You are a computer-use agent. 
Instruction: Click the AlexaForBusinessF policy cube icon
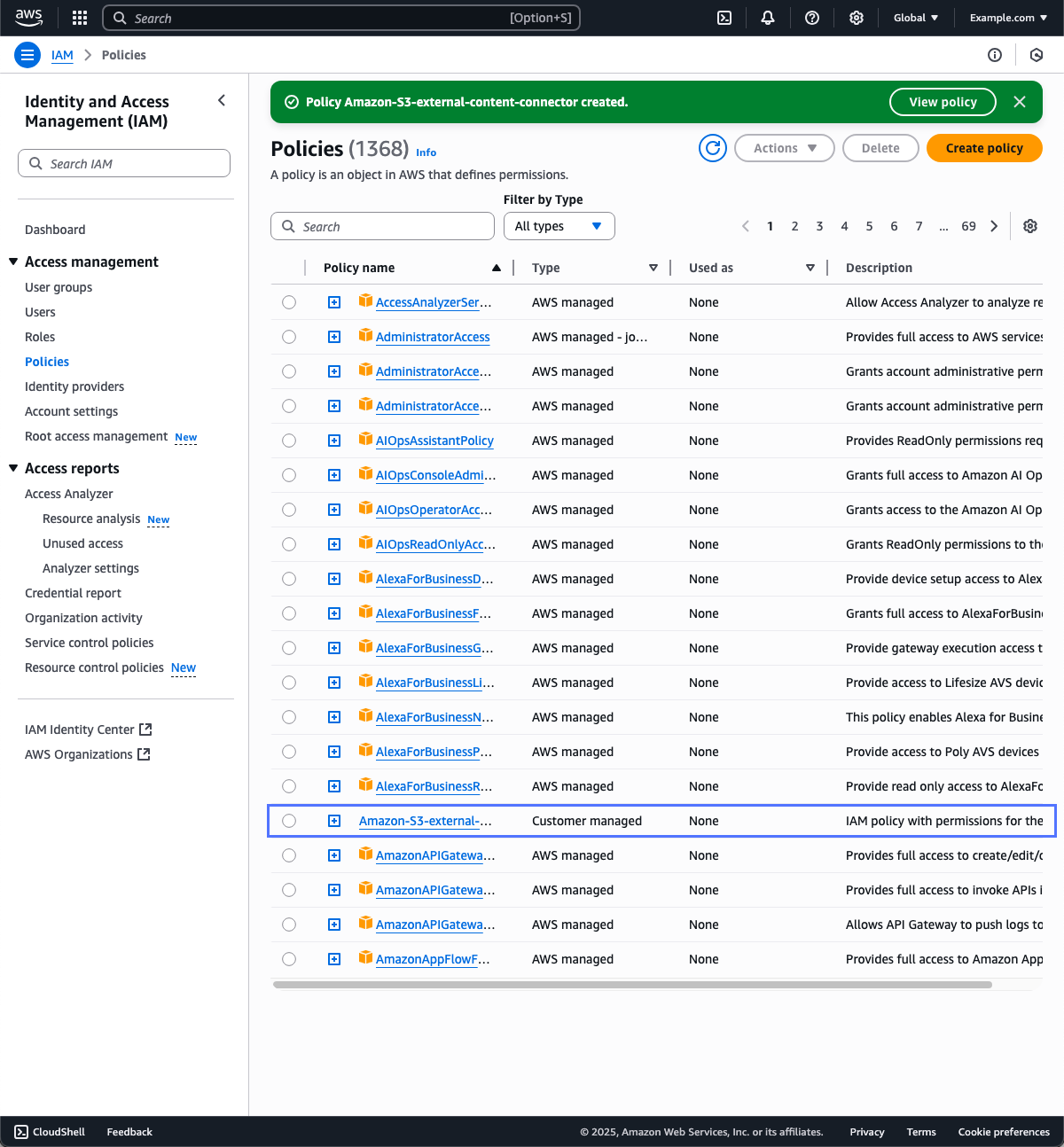pyautogui.click(x=365, y=613)
